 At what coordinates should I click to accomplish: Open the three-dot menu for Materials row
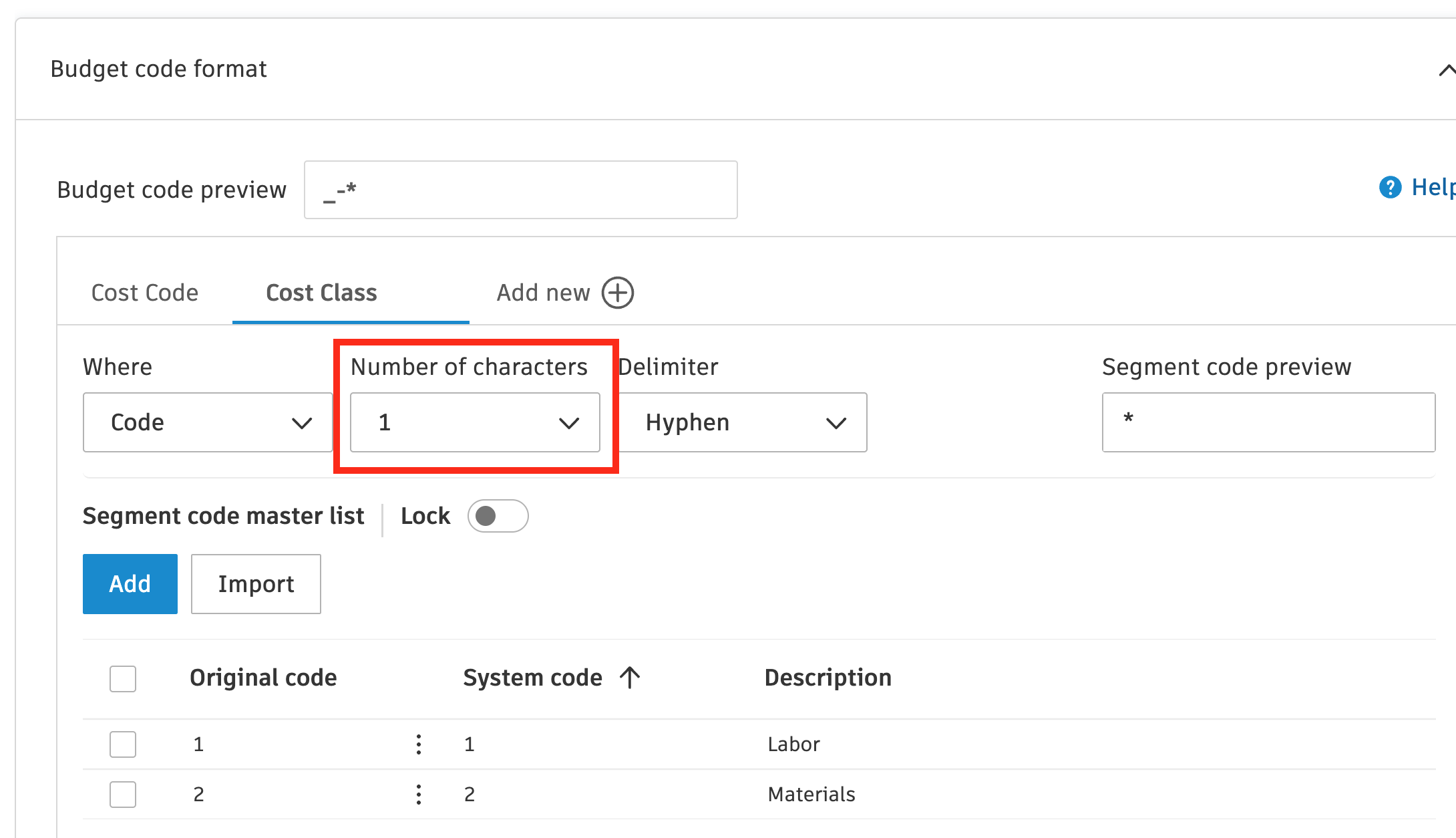point(419,794)
